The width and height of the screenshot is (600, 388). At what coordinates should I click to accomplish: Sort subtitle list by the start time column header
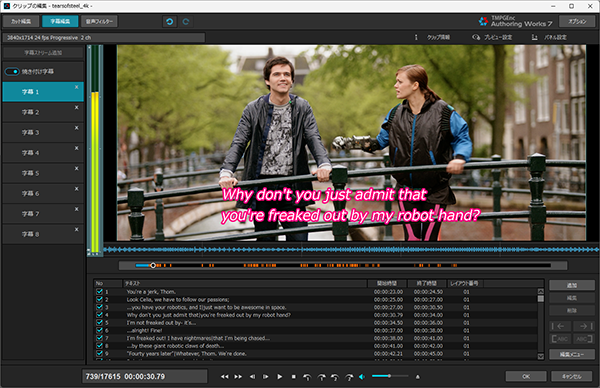[x=386, y=284]
